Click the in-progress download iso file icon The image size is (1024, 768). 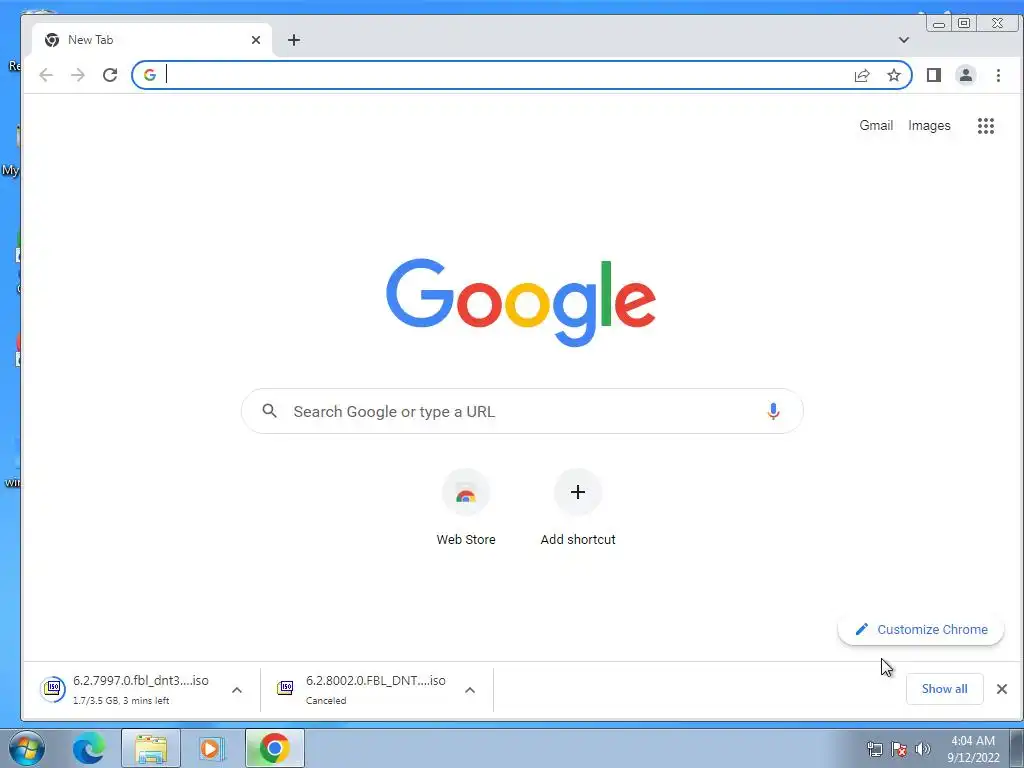53,688
